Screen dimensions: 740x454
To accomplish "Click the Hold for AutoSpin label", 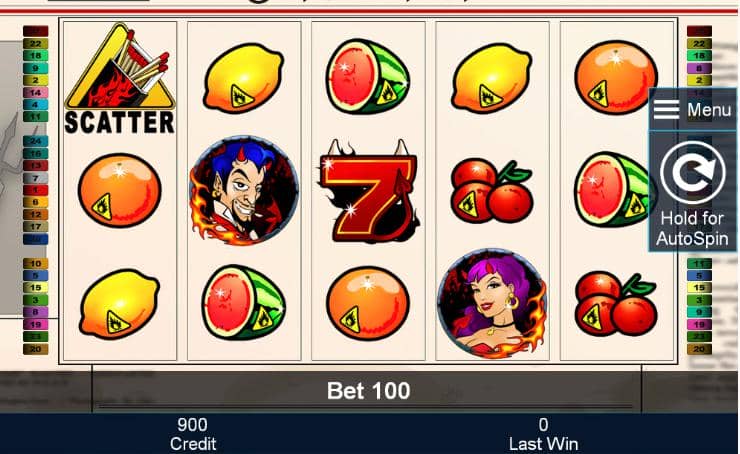I will click(692, 228).
